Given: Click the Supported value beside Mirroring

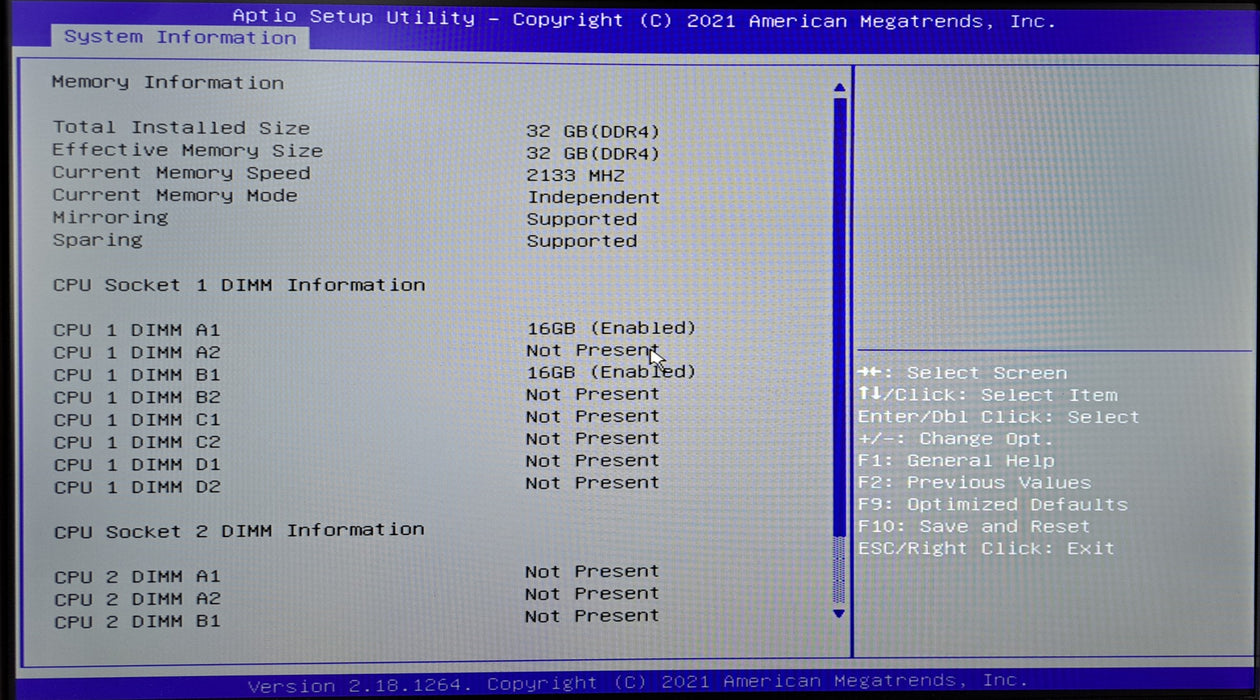Looking at the screenshot, I should (x=581, y=219).
